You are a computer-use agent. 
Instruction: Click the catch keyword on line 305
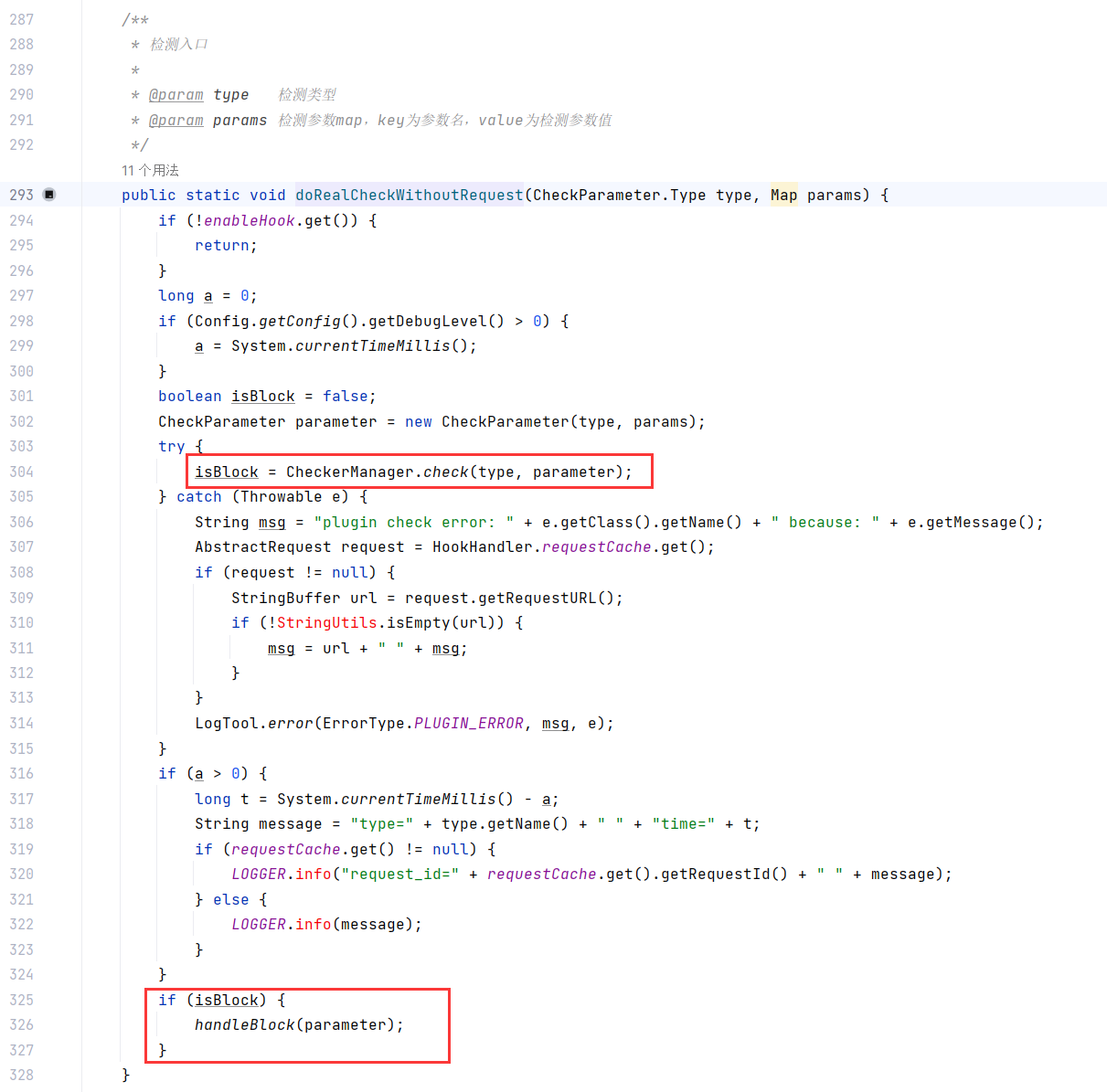(199, 496)
